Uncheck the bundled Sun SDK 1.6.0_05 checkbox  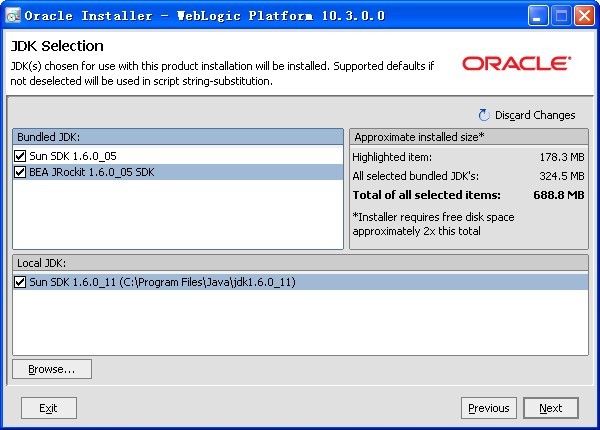coord(20,156)
